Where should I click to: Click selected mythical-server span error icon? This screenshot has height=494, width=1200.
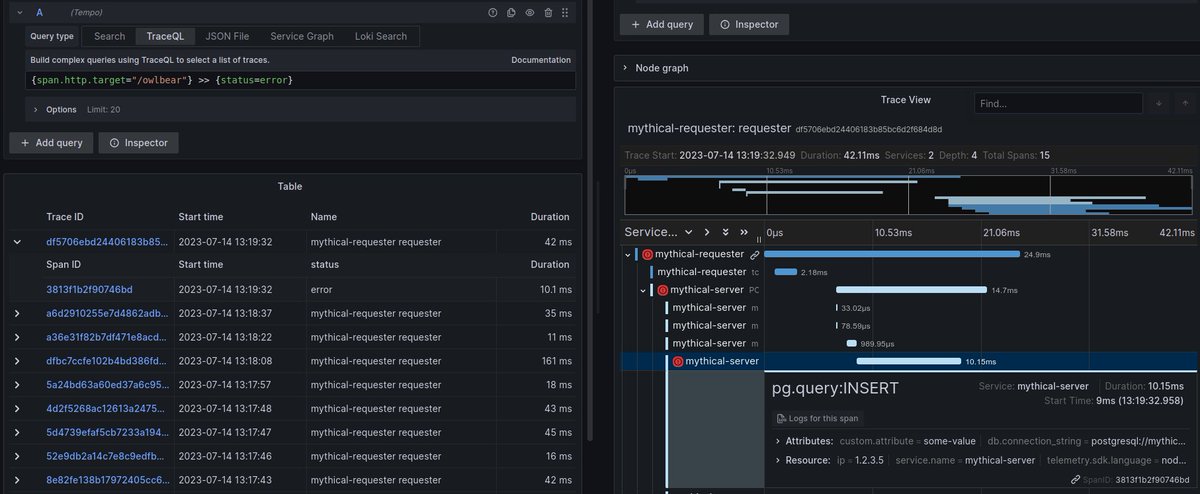pyautogui.click(x=678, y=362)
